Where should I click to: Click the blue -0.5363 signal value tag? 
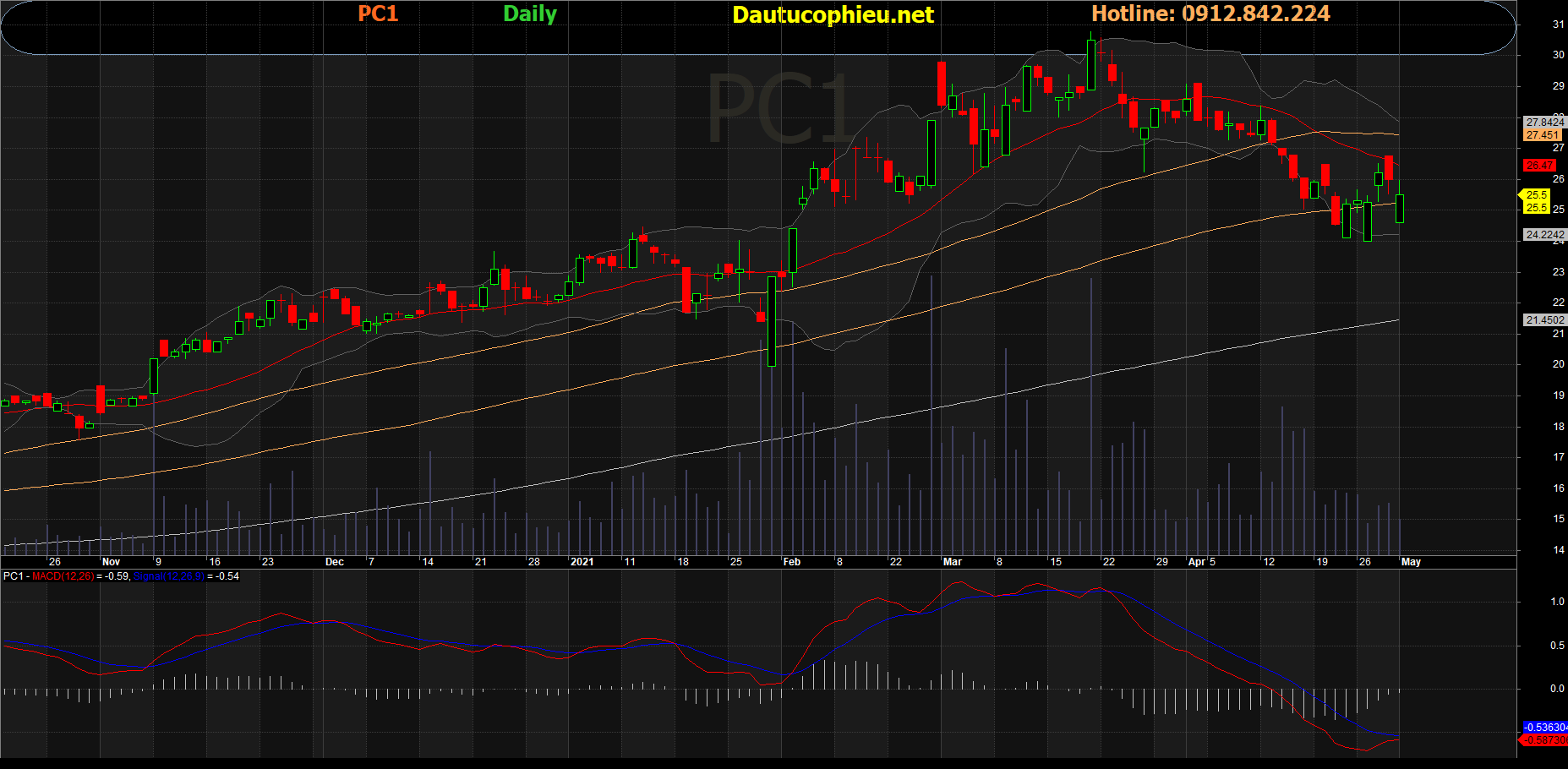tap(1544, 727)
